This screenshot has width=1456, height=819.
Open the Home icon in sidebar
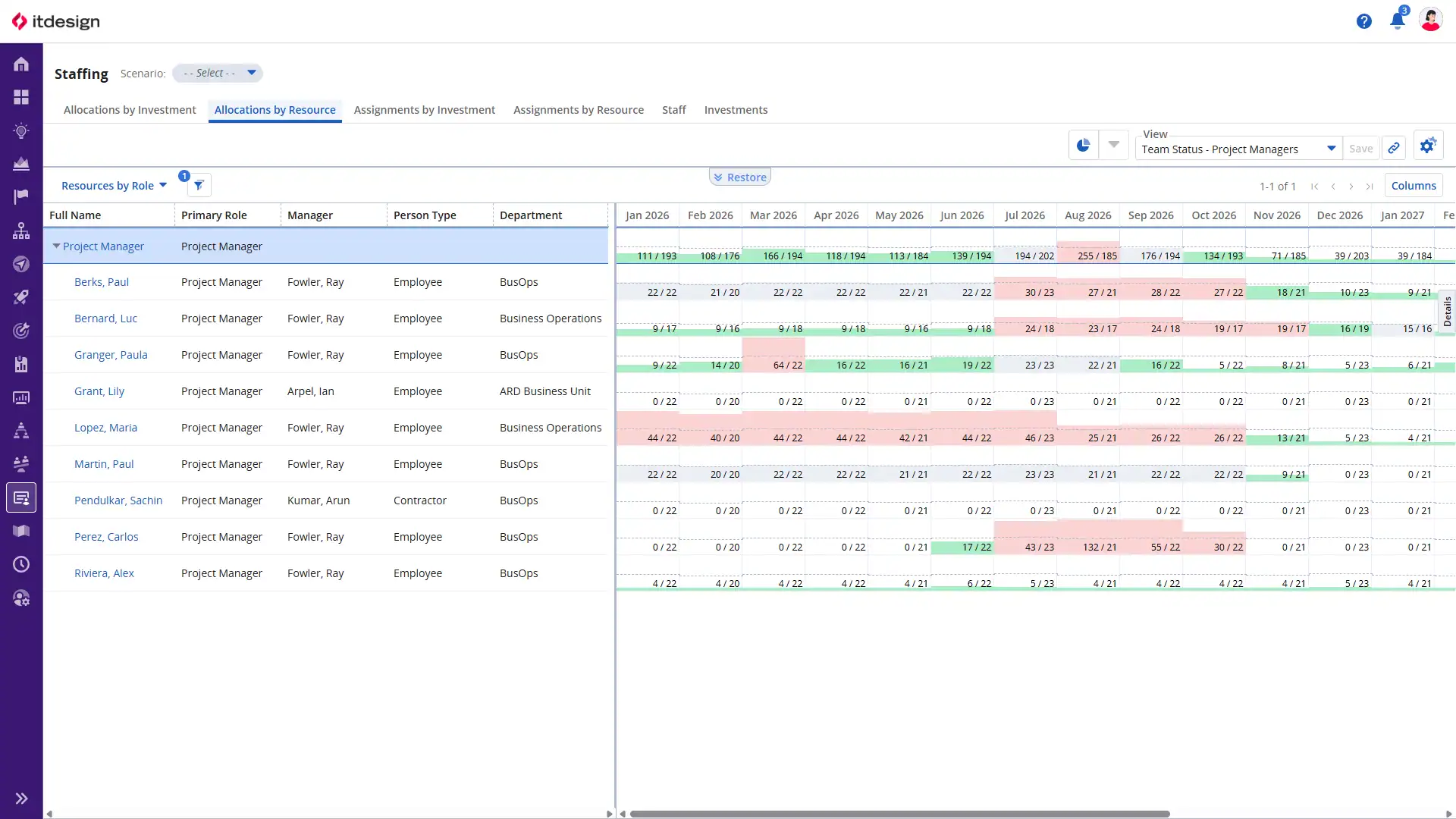click(21, 64)
